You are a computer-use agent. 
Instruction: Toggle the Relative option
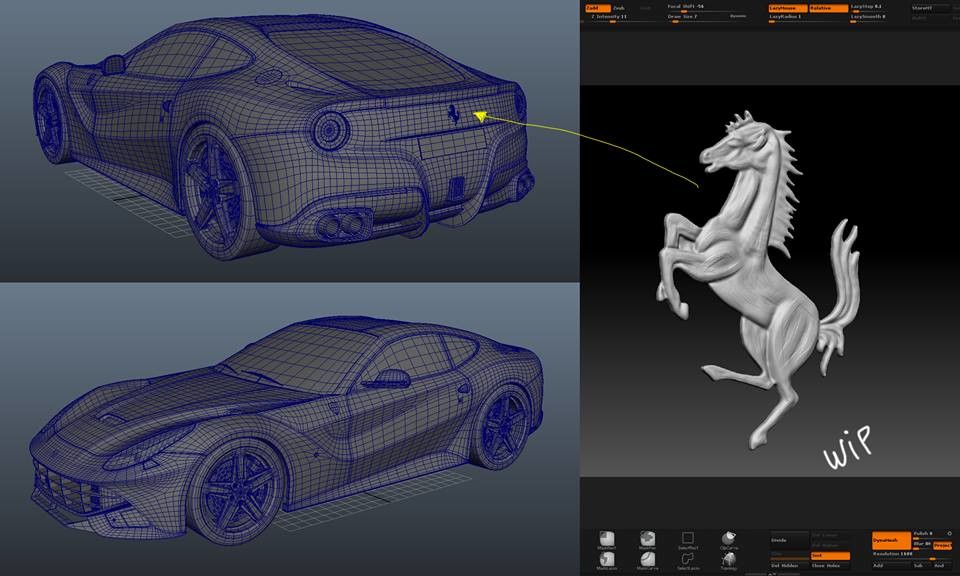coord(828,8)
